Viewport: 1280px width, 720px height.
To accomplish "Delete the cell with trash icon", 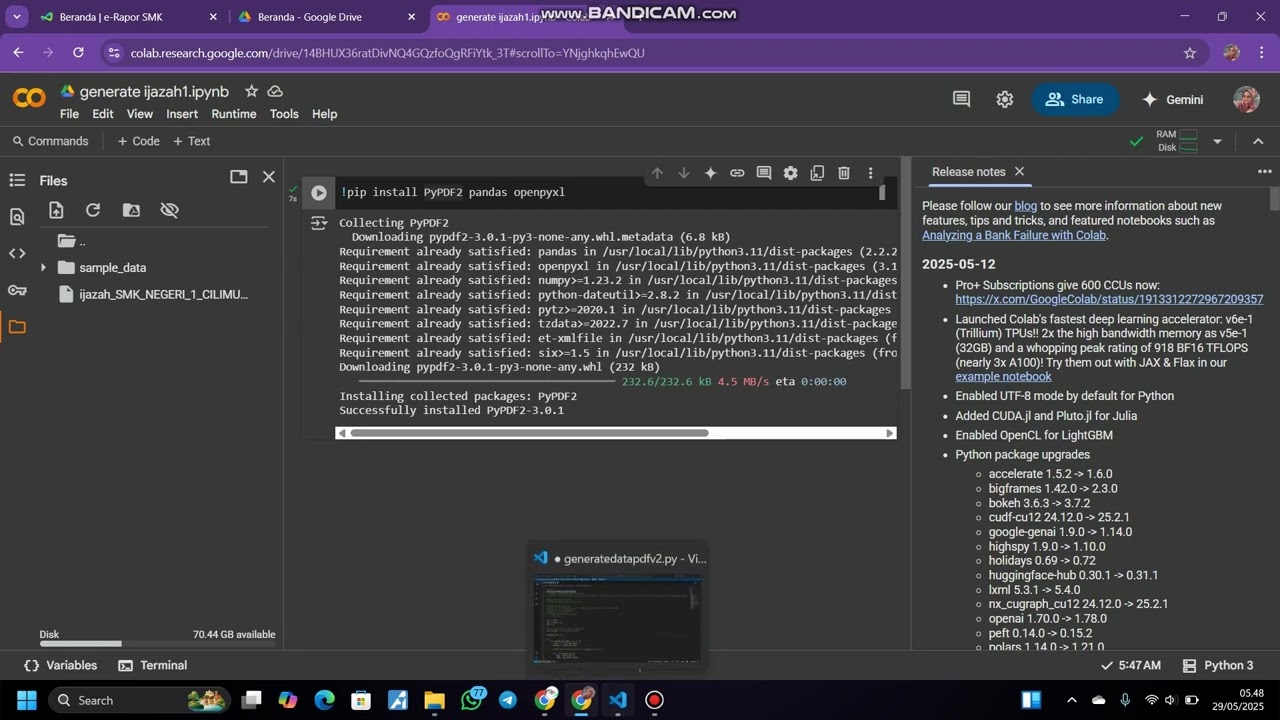I will (844, 173).
